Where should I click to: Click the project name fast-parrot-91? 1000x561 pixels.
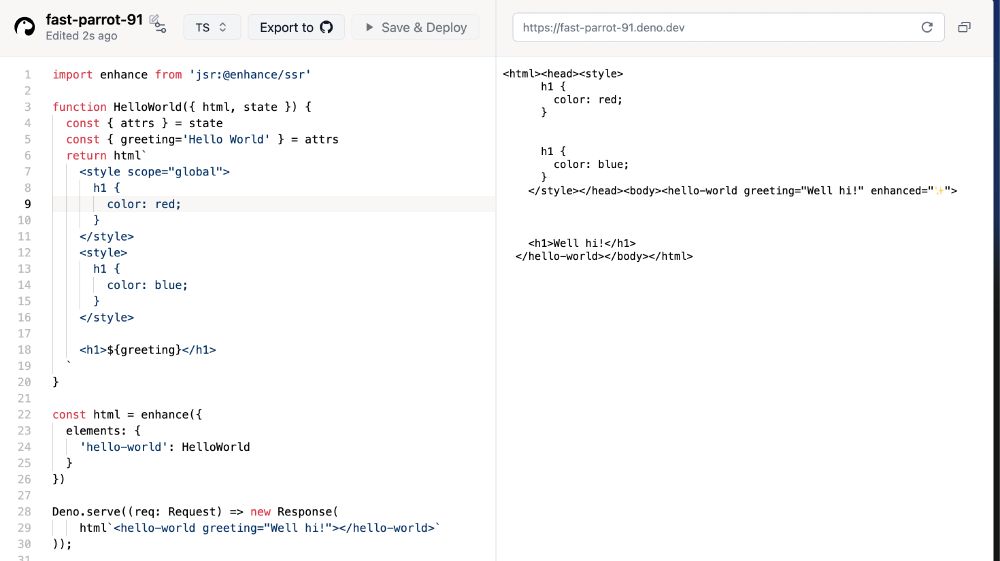point(94,20)
